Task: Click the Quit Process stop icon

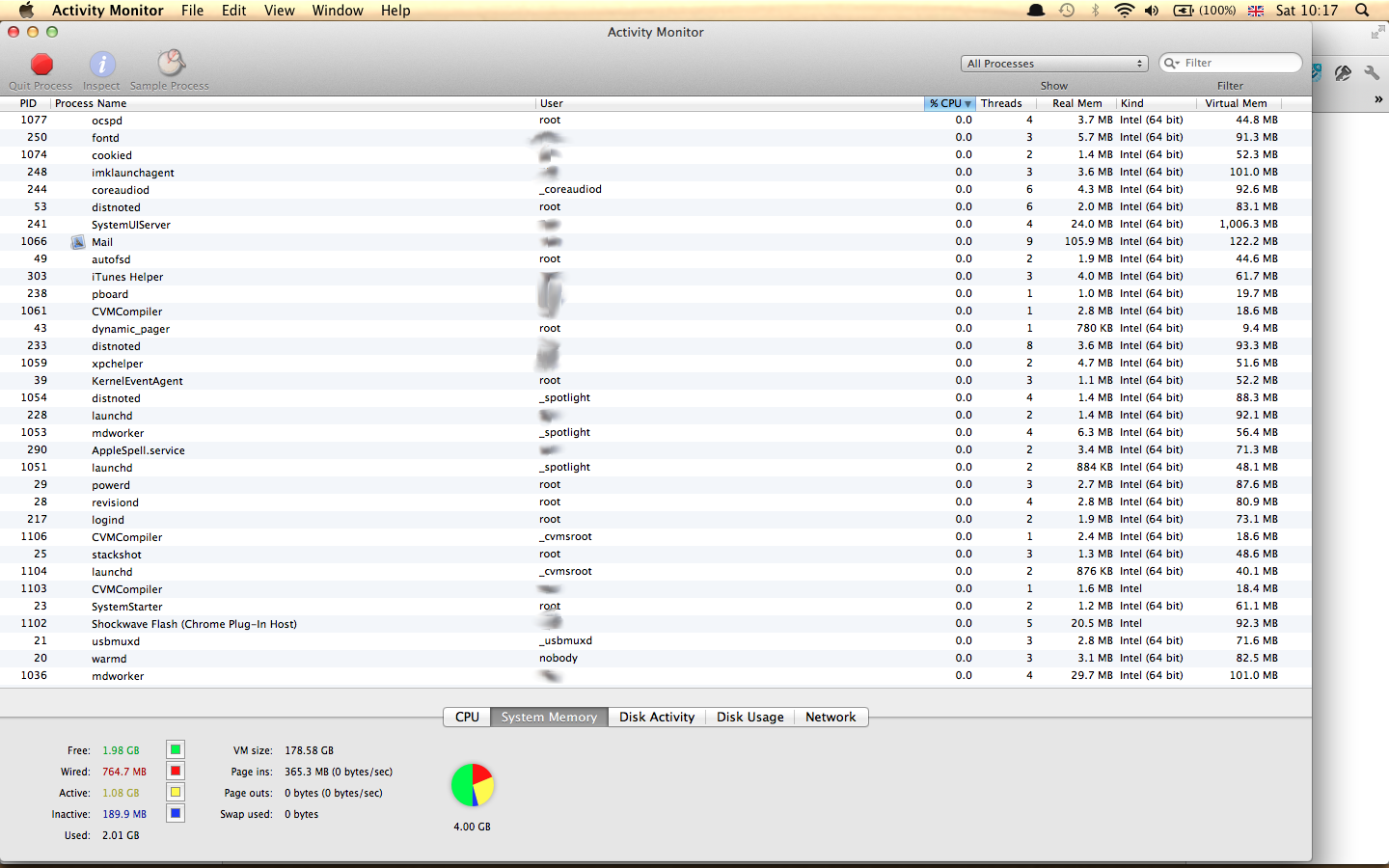Action: 41,65
